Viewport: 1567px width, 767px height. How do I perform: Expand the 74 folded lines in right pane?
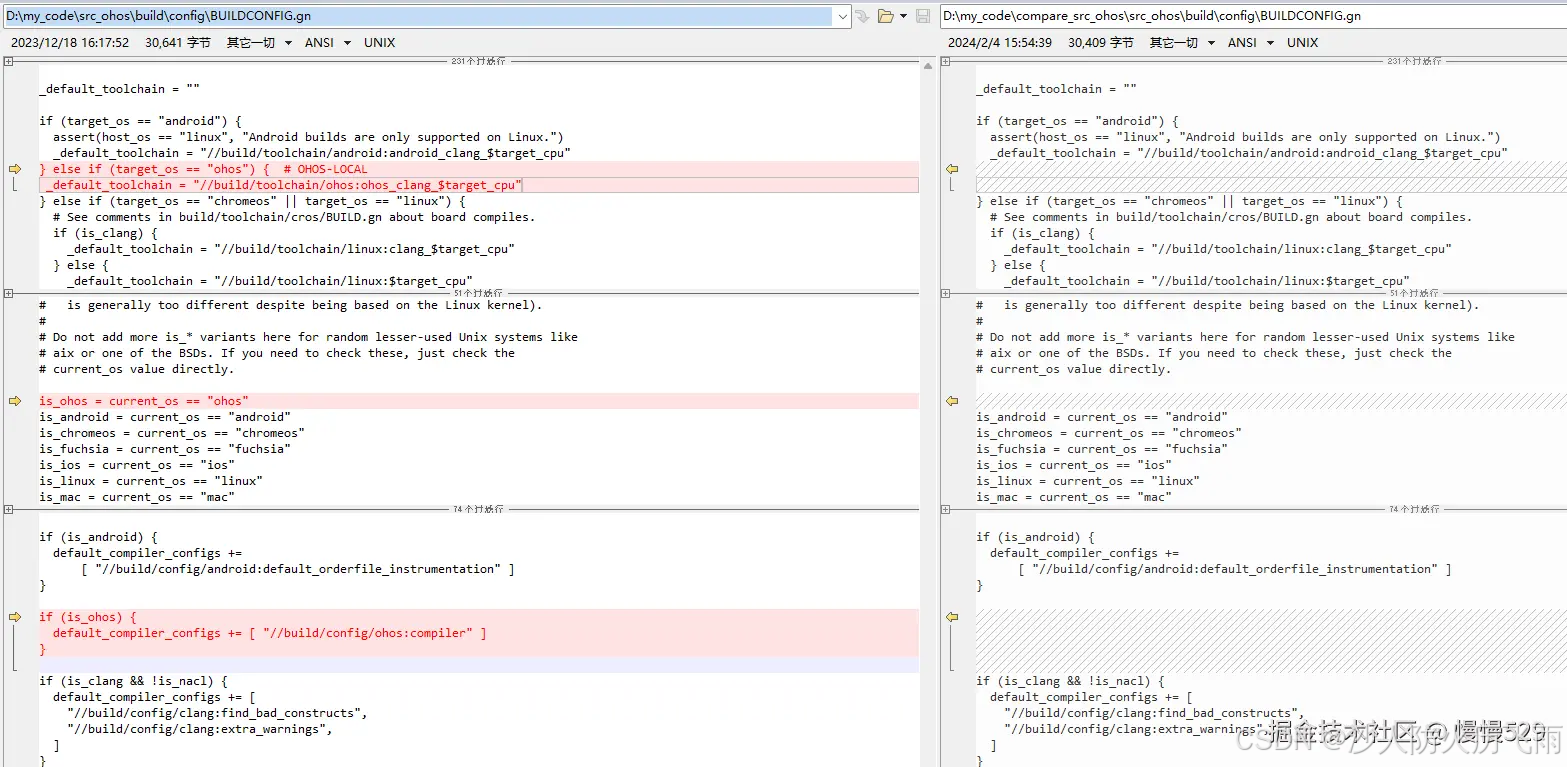click(x=945, y=509)
